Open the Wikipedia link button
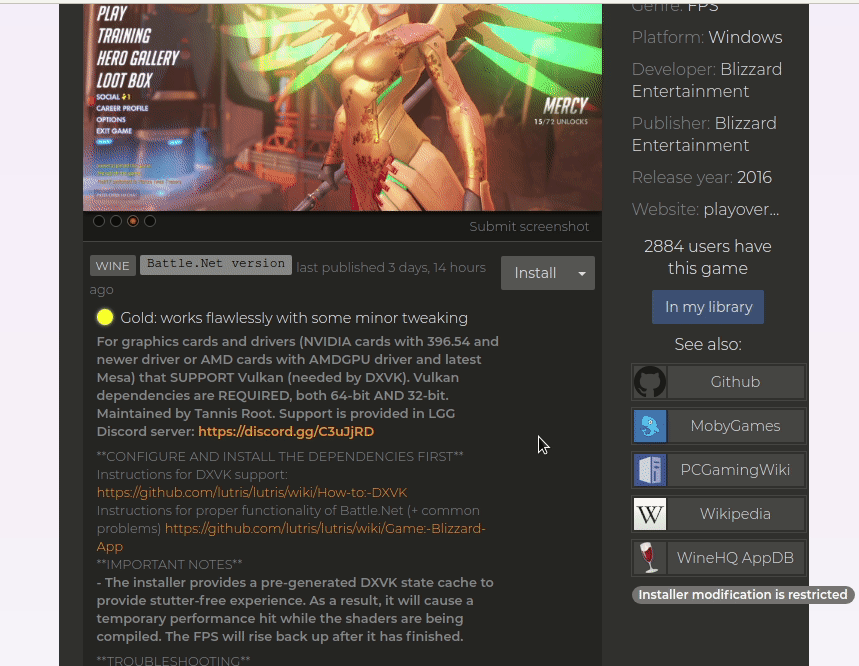Image resolution: width=859 pixels, height=666 pixels. tap(735, 514)
